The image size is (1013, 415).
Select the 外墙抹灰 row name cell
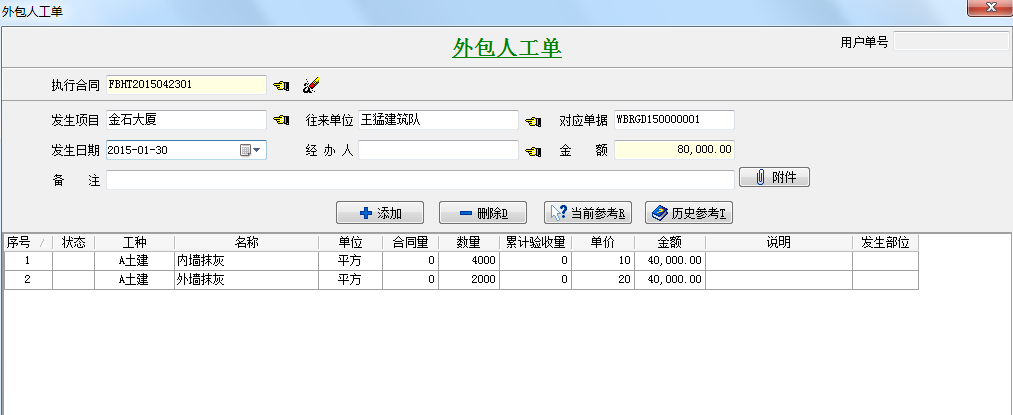[246, 280]
